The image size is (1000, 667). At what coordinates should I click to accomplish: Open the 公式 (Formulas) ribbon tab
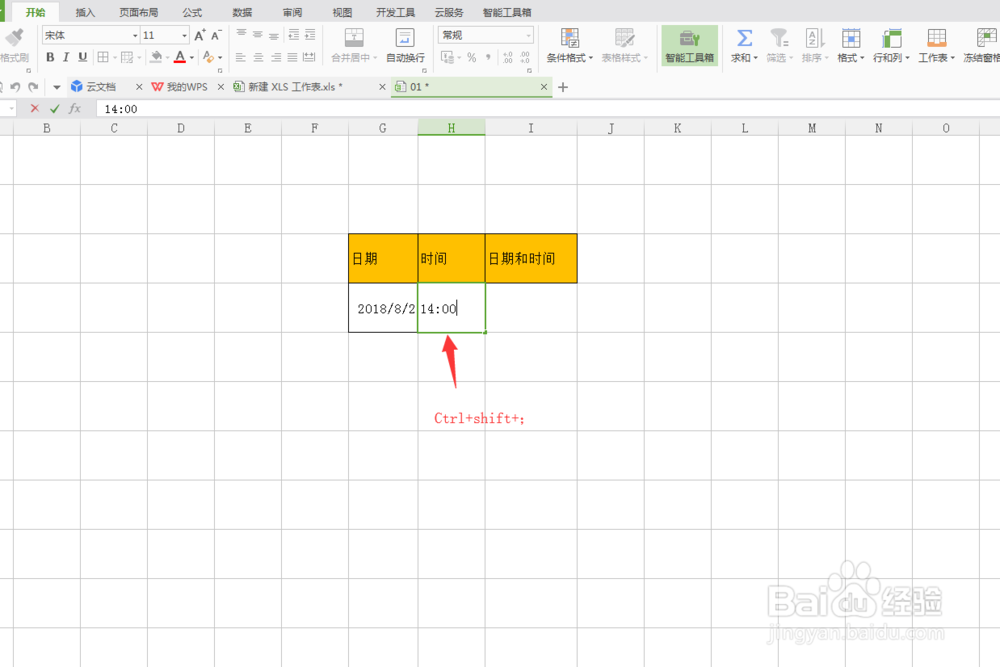(x=192, y=12)
